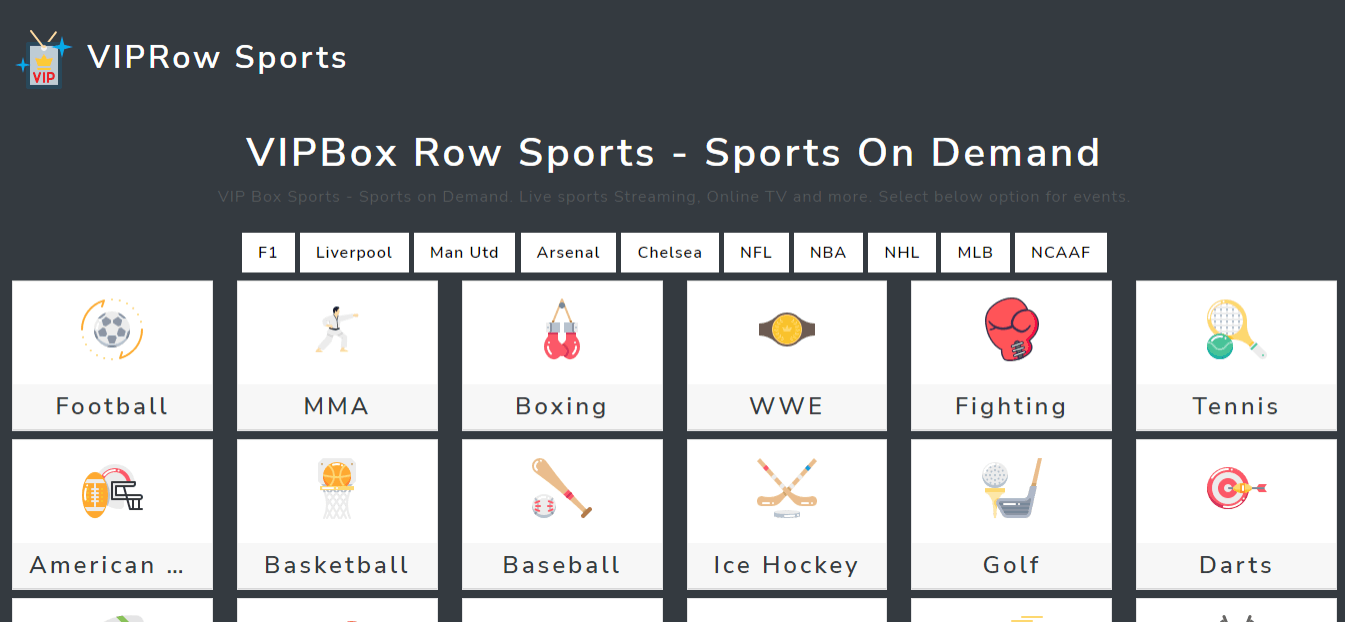1345x622 pixels.
Task: Open the Basketball category label
Action: click(x=337, y=566)
